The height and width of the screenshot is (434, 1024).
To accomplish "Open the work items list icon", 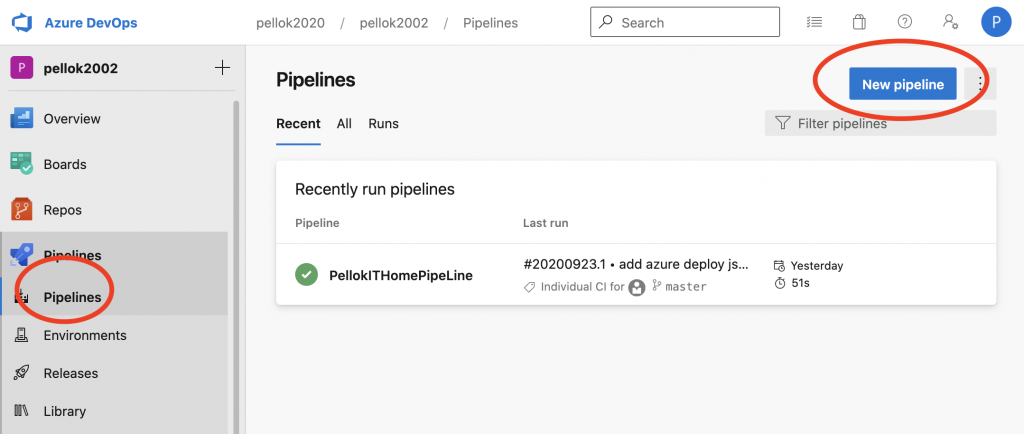I will tap(814, 22).
